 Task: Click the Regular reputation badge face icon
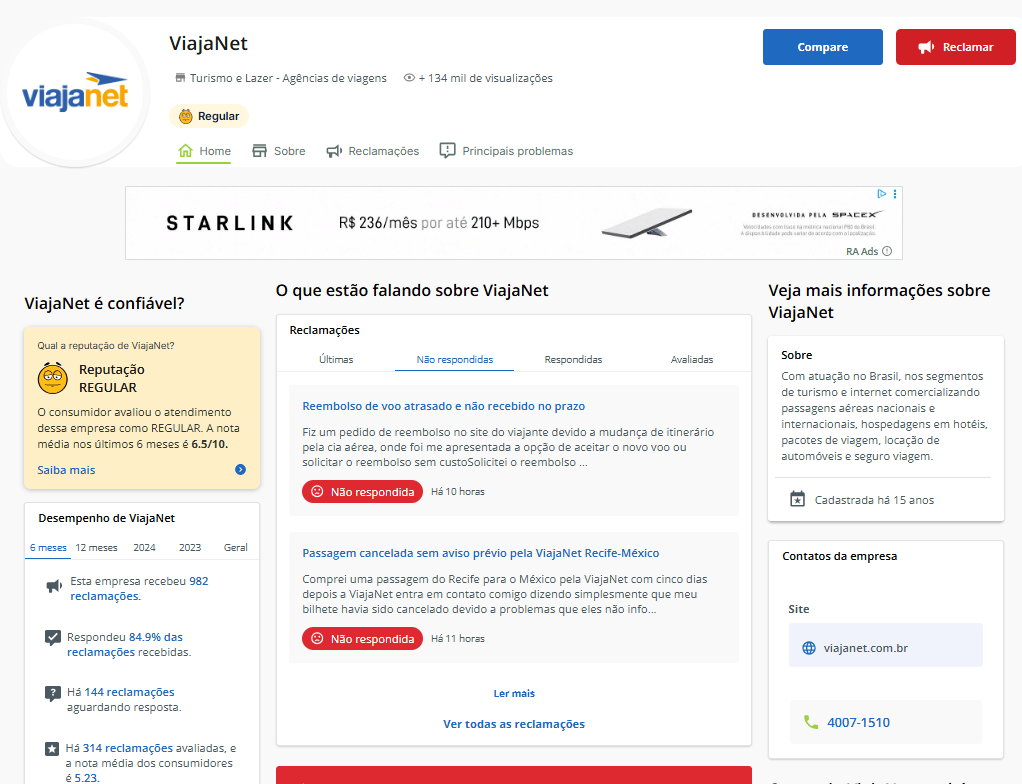[186, 116]
